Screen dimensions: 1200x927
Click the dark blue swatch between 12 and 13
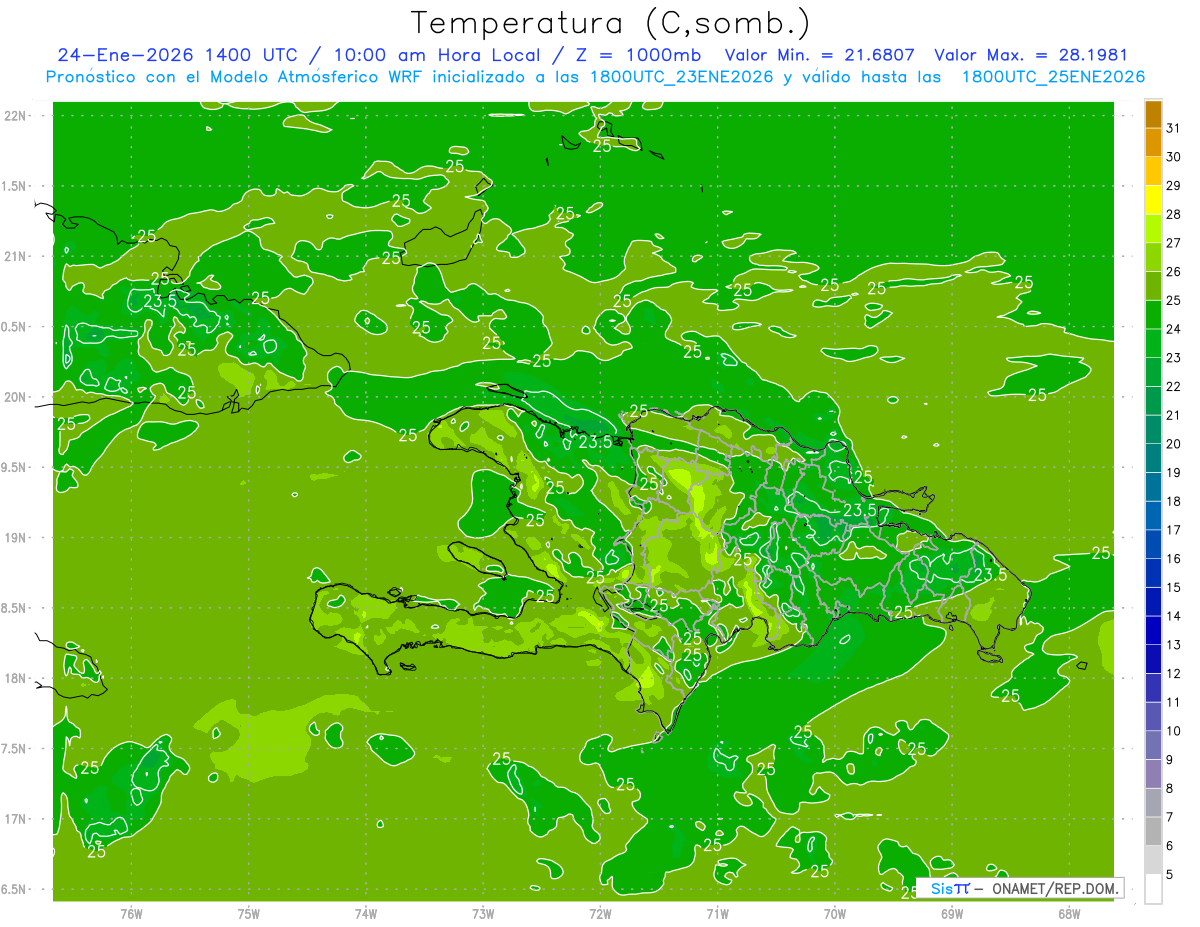[x=1153, y=659]
